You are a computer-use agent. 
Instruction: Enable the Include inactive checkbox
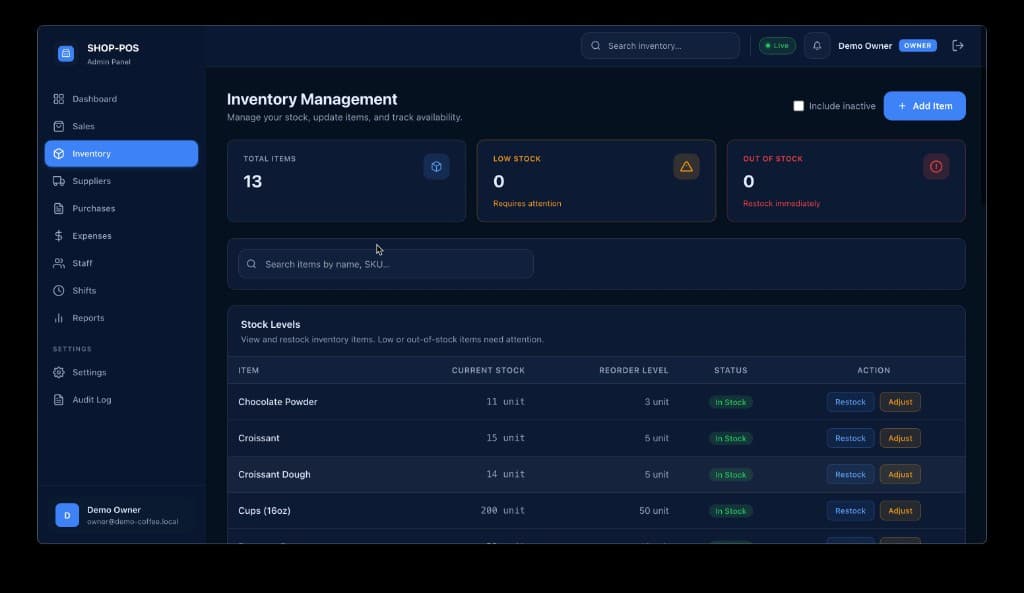(798, 106)
